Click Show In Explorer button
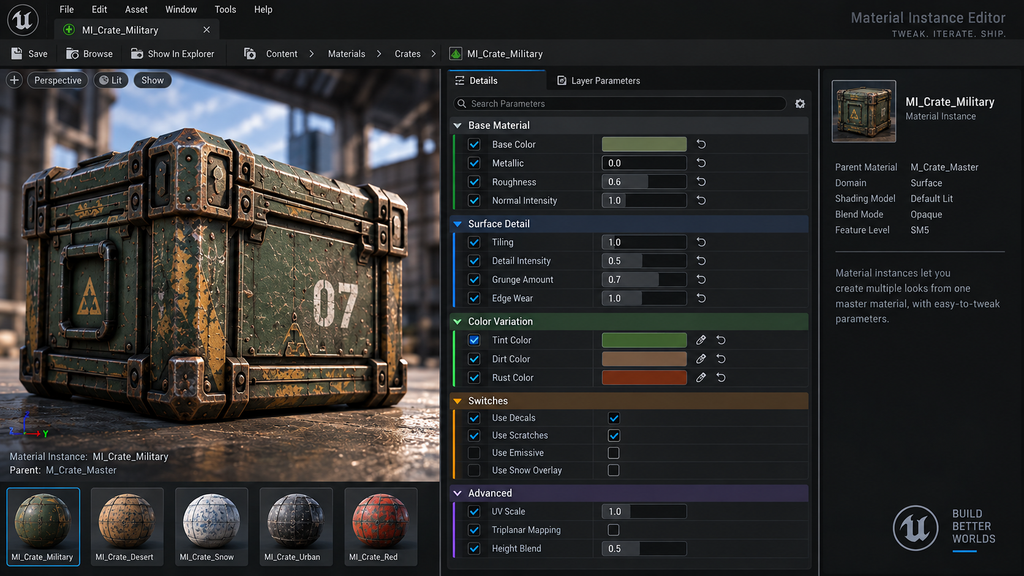Image resolution: width=1024 pixels, height=576 pixels. (172, 54)
